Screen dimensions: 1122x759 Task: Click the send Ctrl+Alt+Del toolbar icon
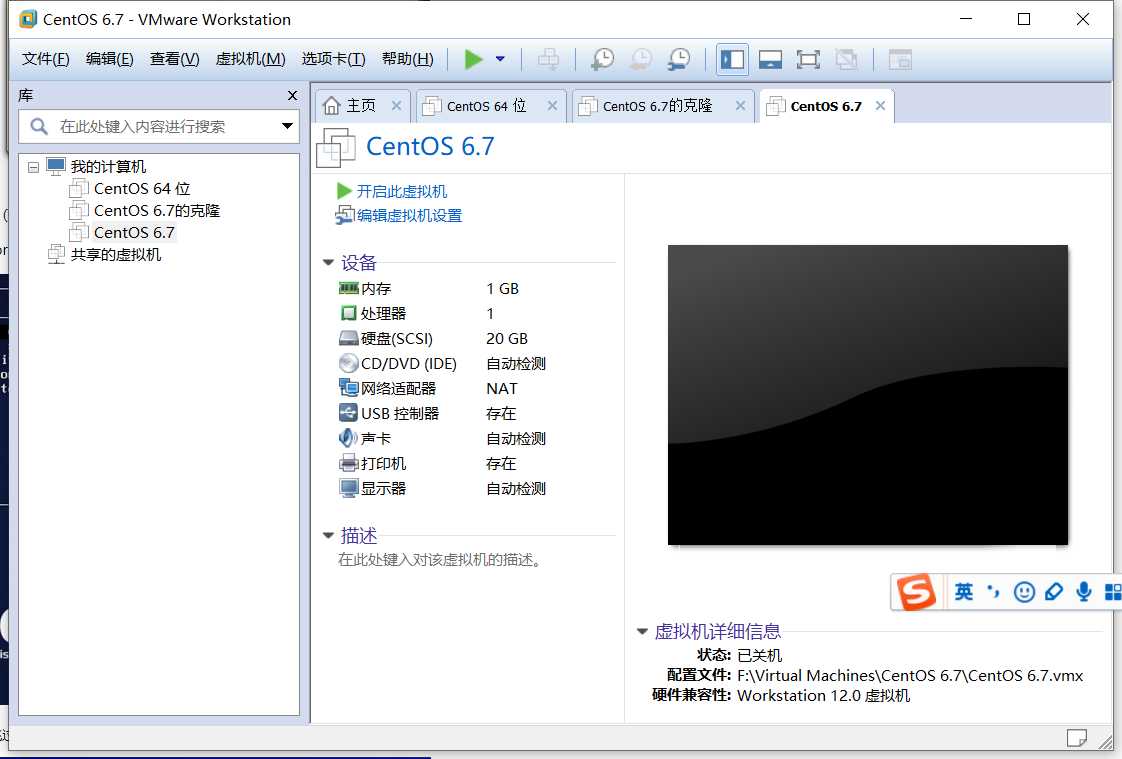pyautogui.click(x=549, y=59)
